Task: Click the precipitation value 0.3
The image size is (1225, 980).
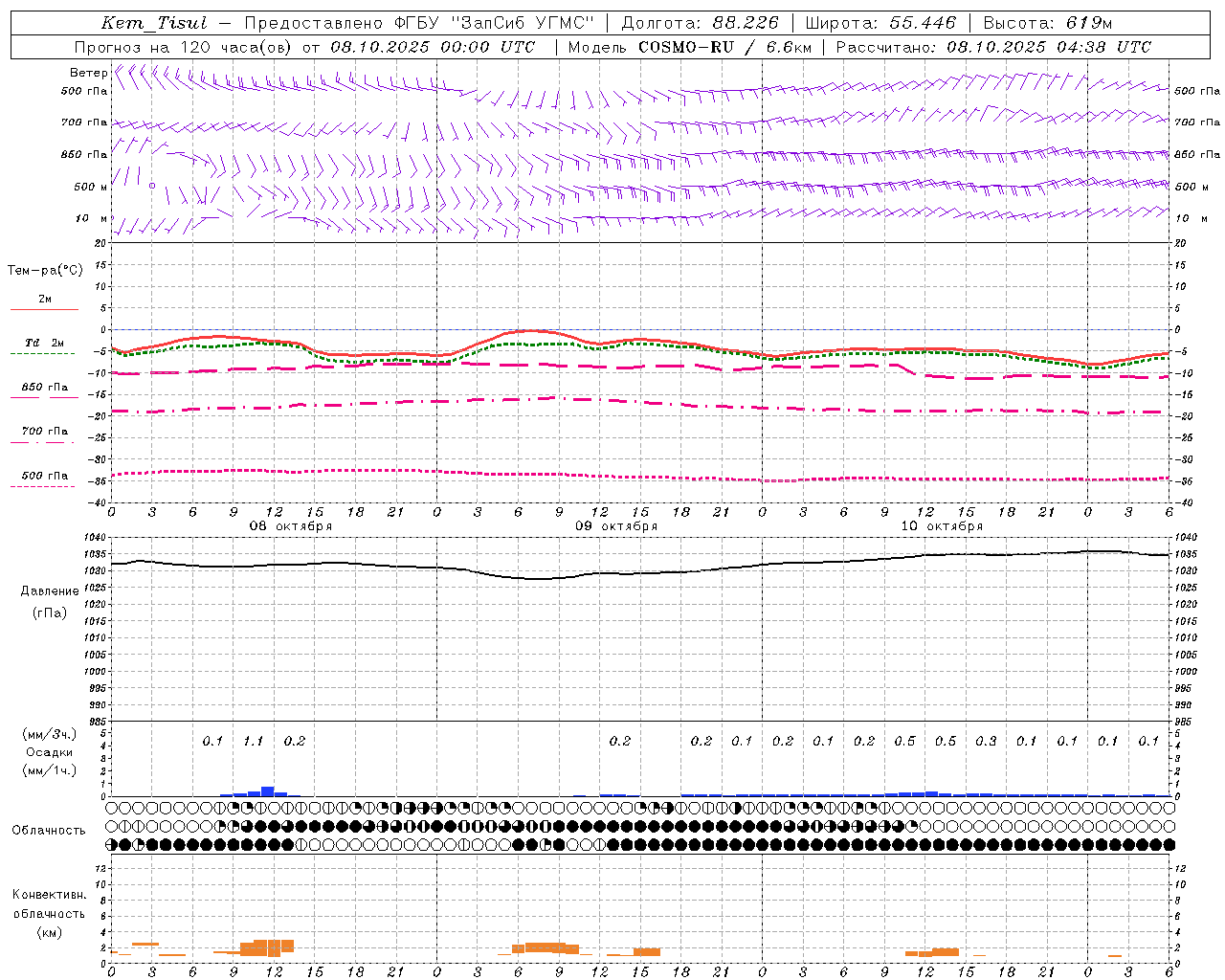Action: 986,742
